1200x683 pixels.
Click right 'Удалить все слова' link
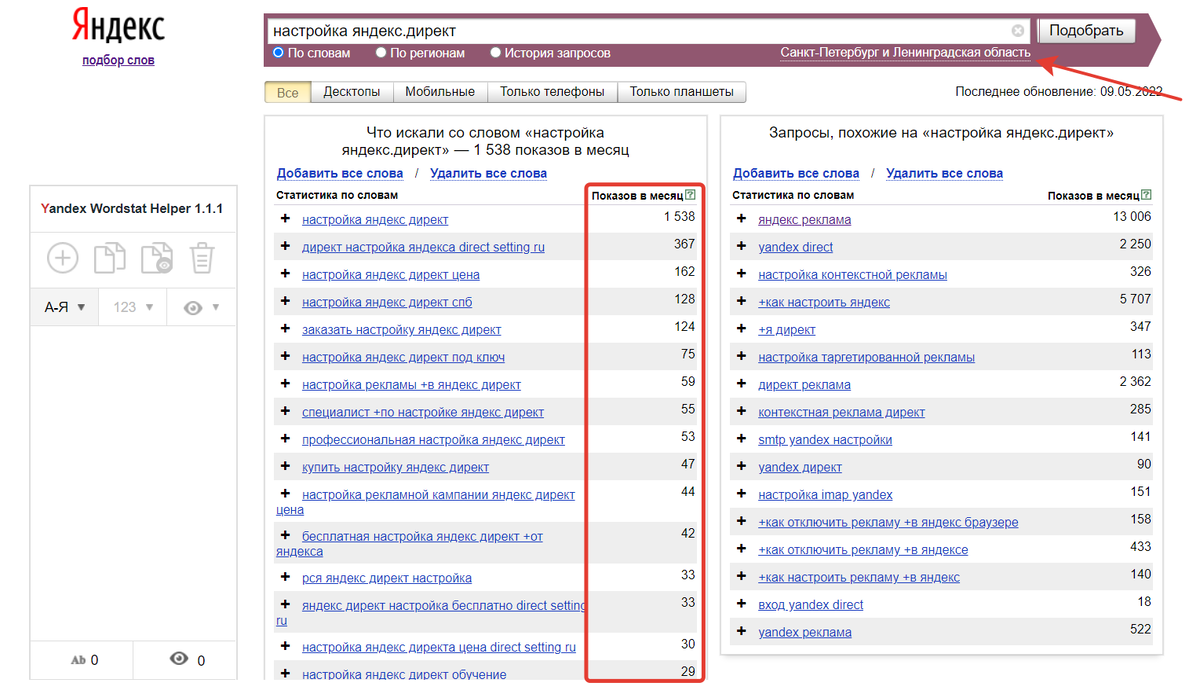click(x=944, y=173)
